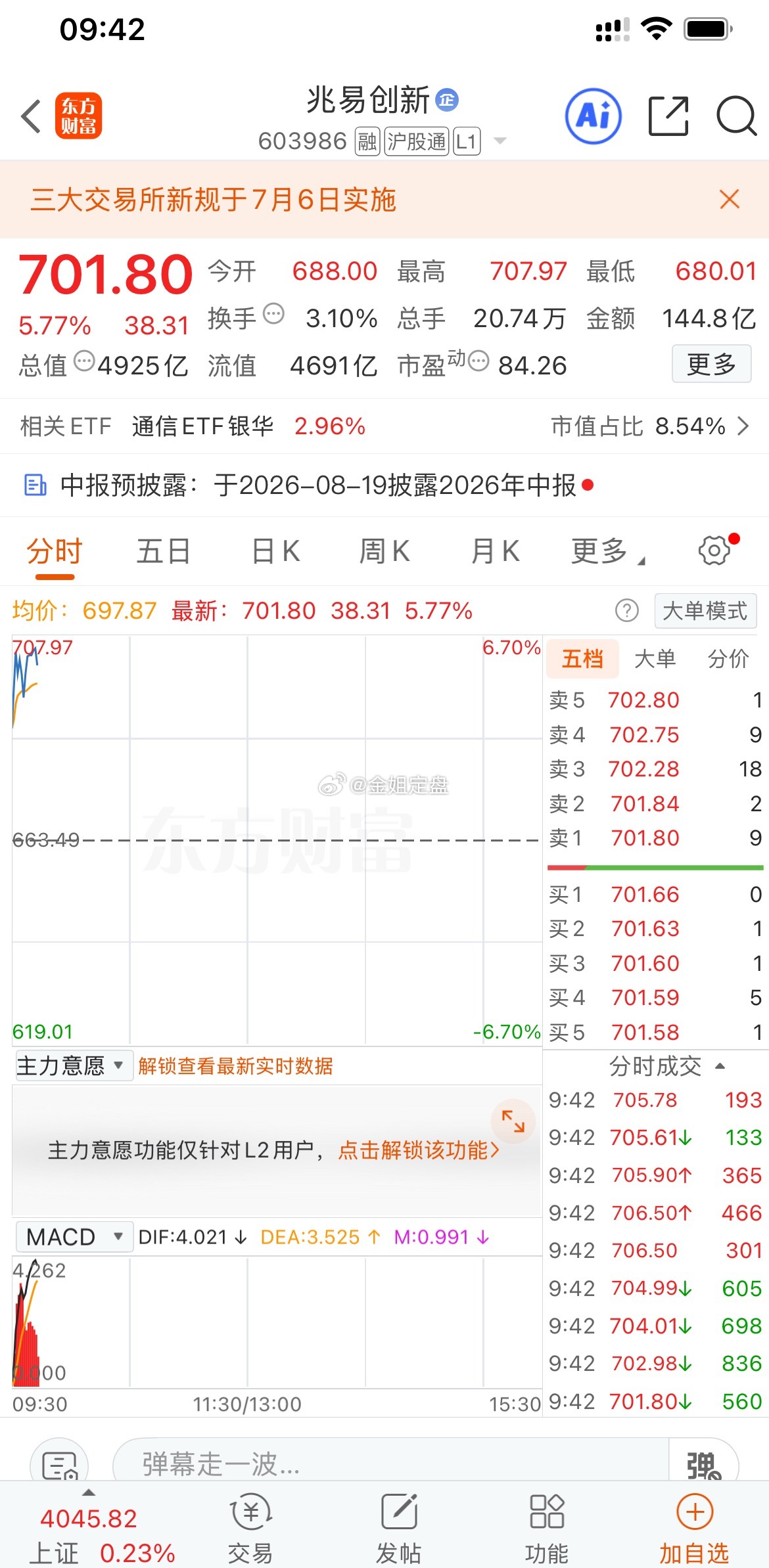Open 功能 in the bottom bar
Image resolution: width=769 pixels, height=1568 pixels.
[547, 1529]
